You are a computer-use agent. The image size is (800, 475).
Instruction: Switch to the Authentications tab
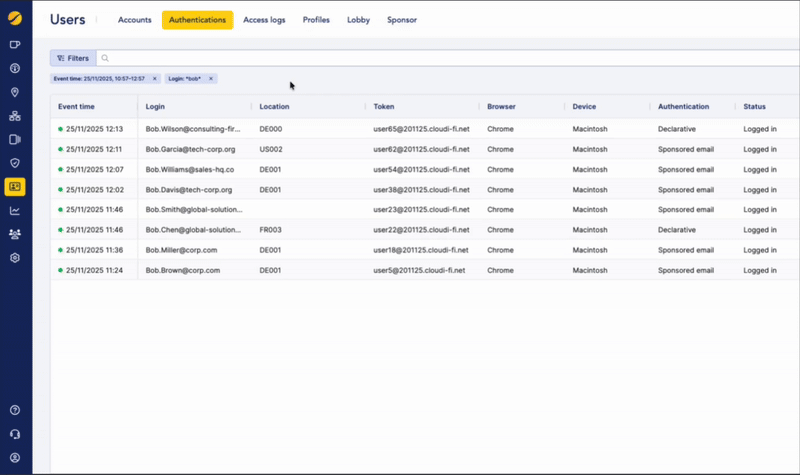[197, 20]
